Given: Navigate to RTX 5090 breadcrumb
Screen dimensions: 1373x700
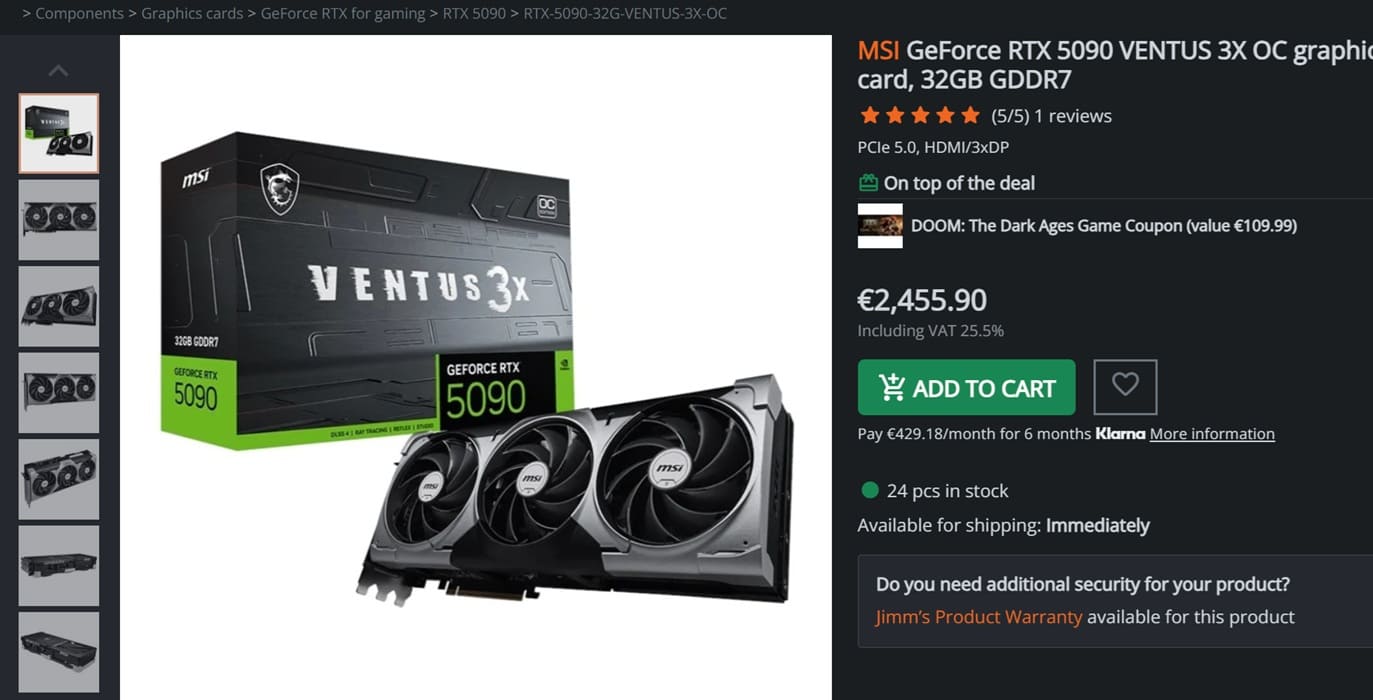Looking at the screenshot, I should point(474,14).
